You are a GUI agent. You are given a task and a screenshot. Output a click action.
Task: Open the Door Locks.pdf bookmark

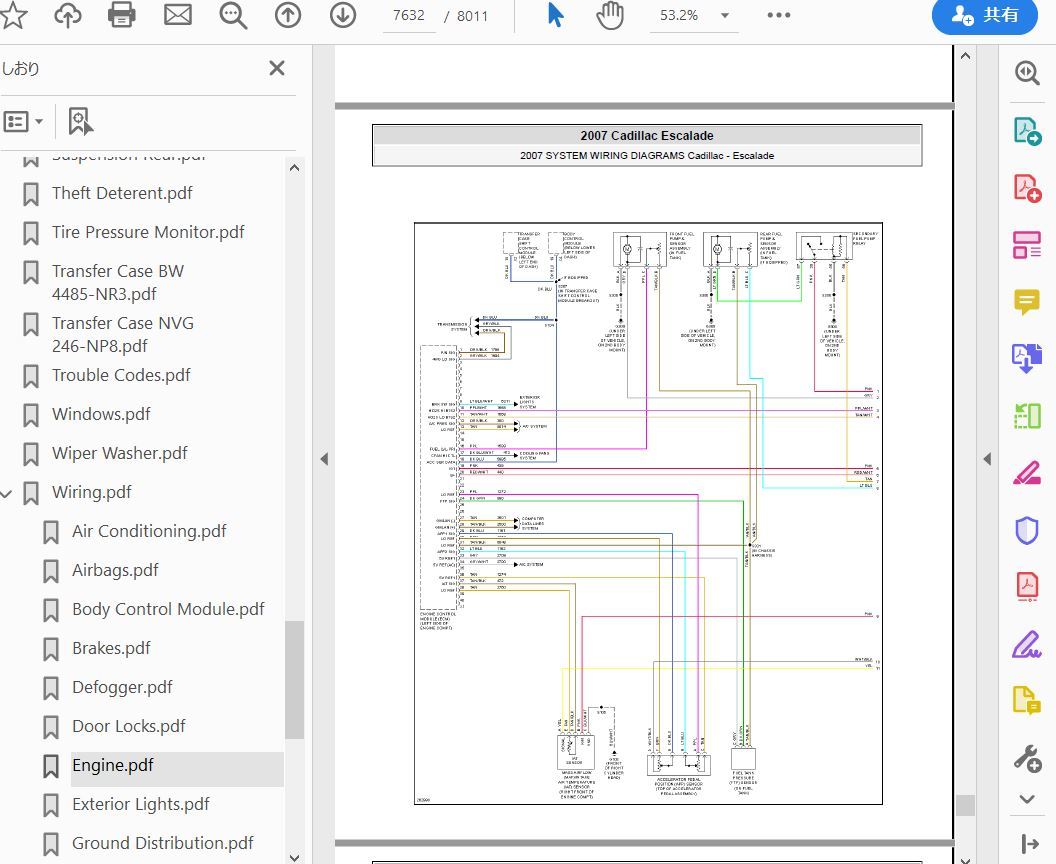129,727
